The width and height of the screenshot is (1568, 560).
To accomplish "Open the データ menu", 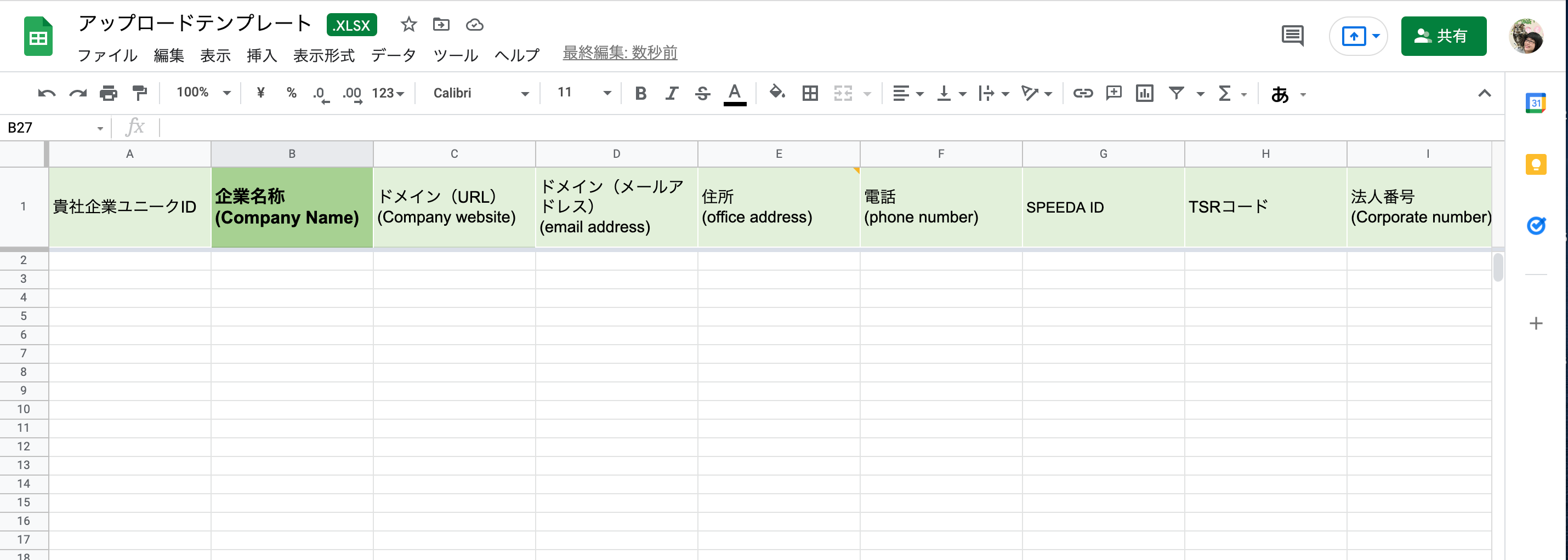I will (x=393, y=55).
